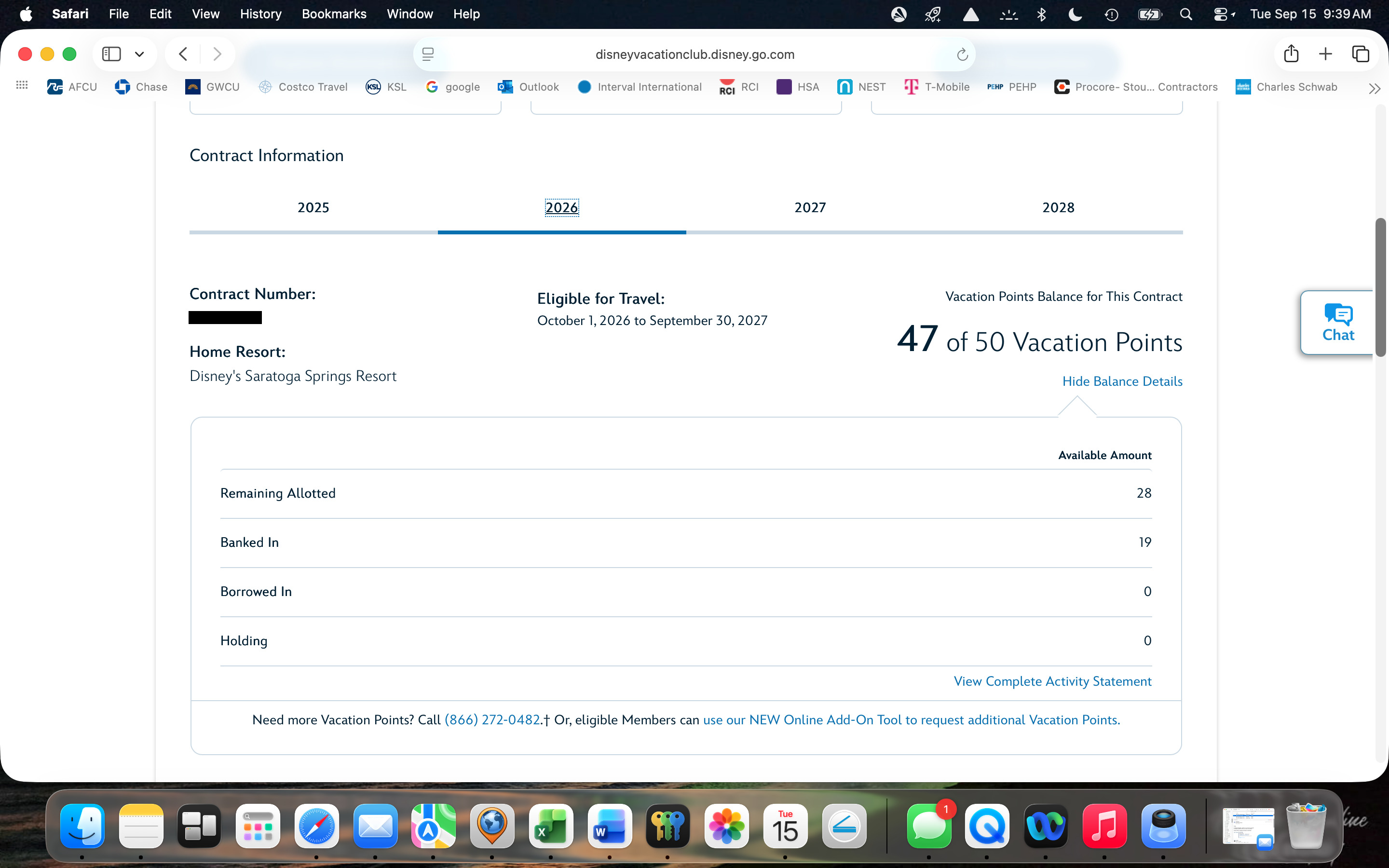Viewport: 1389px width, 868px height.
Task: Open the History menu
Action: click(x=260, y=14)
